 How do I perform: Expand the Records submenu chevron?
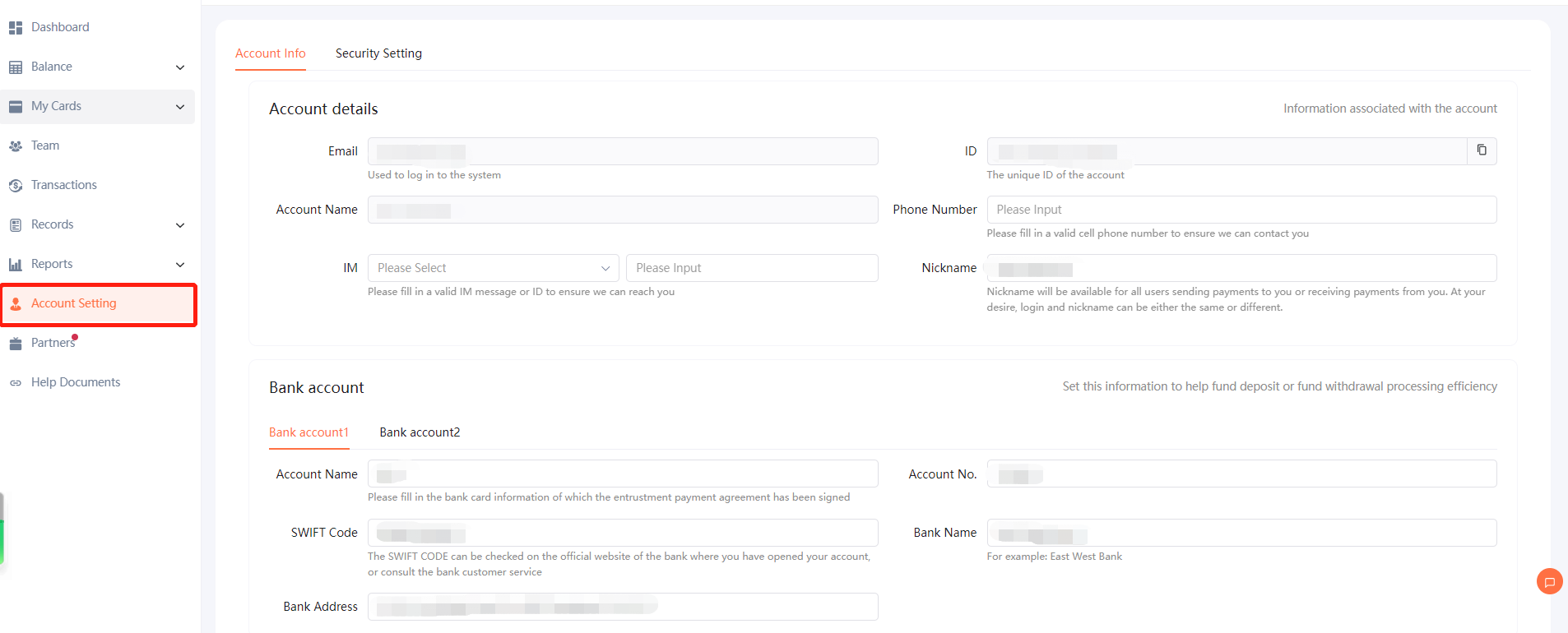click(x=180, y=225)
